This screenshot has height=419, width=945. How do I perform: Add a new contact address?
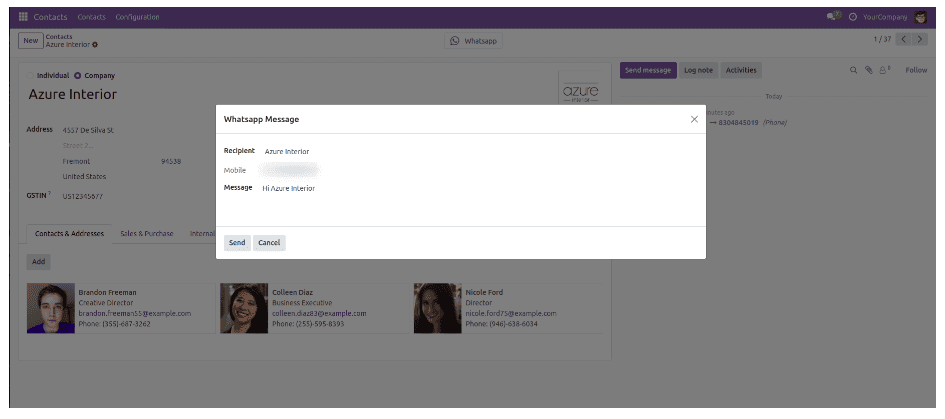point(39,262)
